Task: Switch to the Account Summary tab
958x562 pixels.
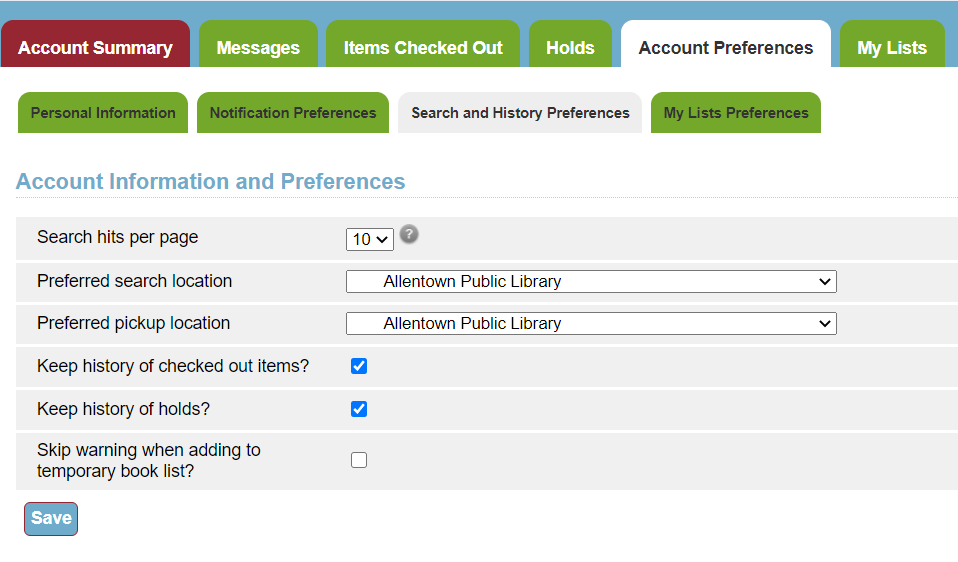Action: pos(95,45)
